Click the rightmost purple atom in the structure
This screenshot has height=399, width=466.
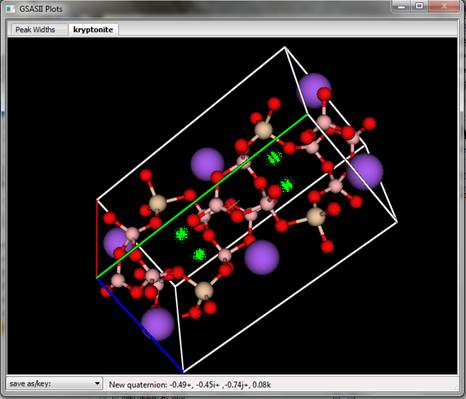365,171
